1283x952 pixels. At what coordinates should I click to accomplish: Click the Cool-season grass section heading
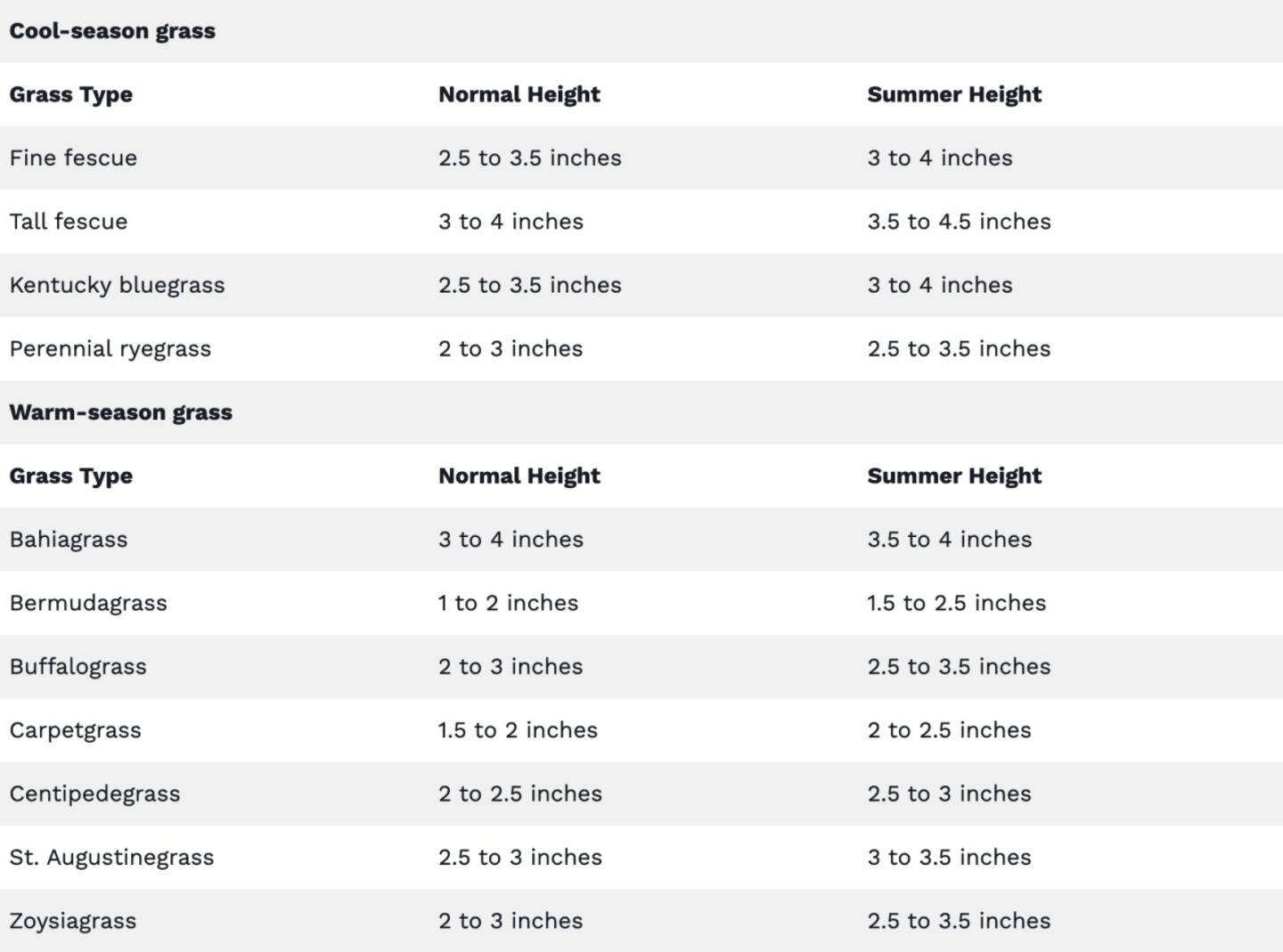click(x=112, y=31)
